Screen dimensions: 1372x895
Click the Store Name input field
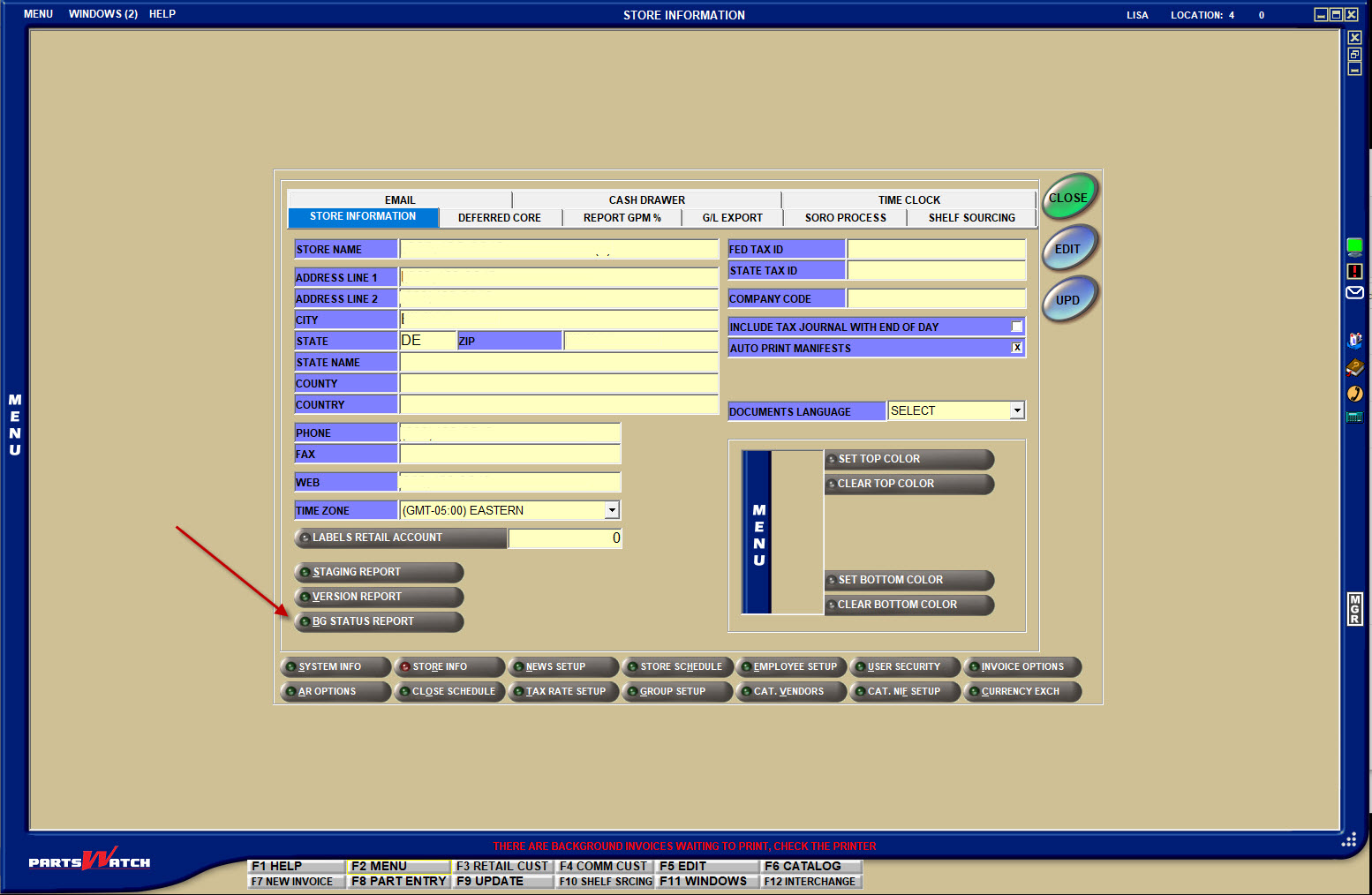click(558, 250)
